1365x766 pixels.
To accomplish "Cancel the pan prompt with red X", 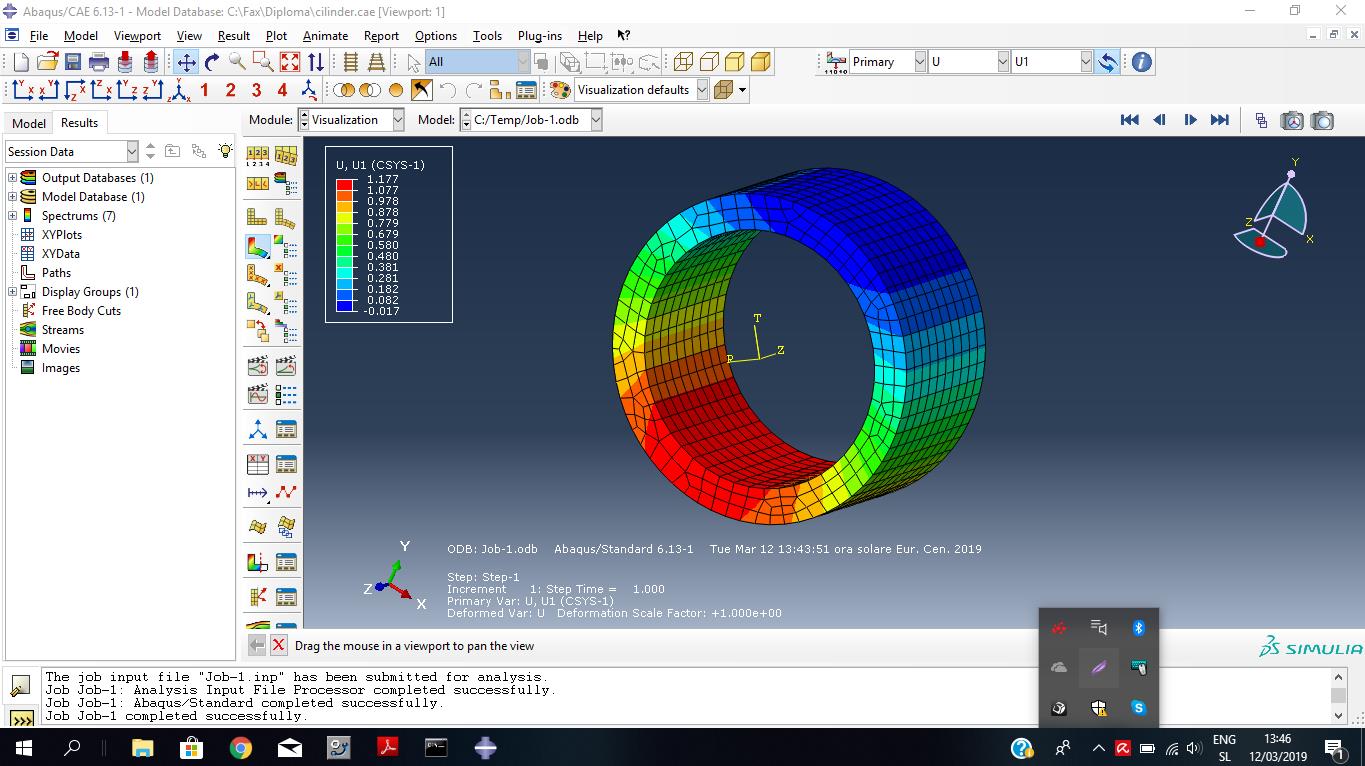I will click(279, 645).
